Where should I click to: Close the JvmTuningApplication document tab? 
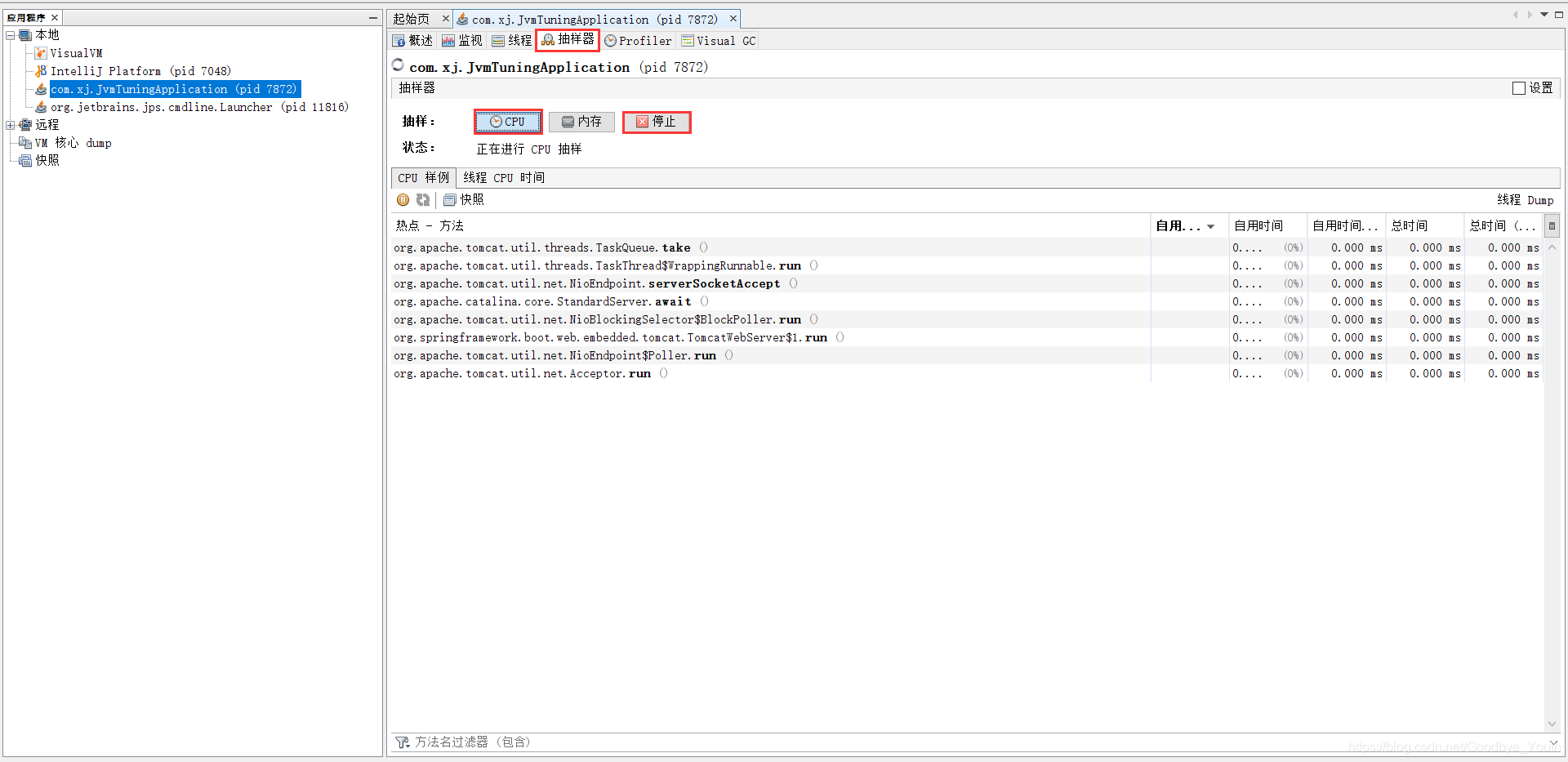pyautogui.click(x=733, y=19)
